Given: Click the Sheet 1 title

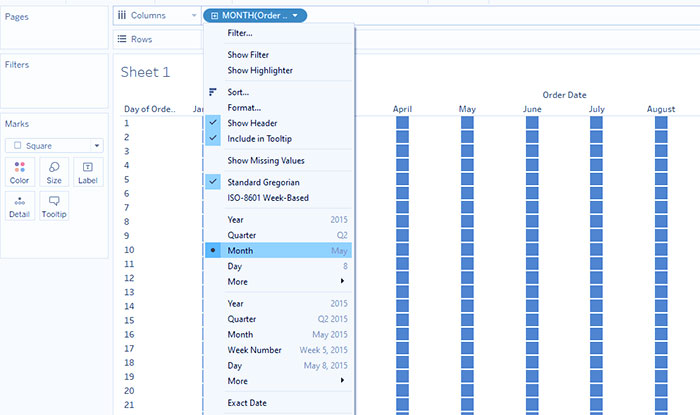Looking at the screenshot, I should coord(145,72).
